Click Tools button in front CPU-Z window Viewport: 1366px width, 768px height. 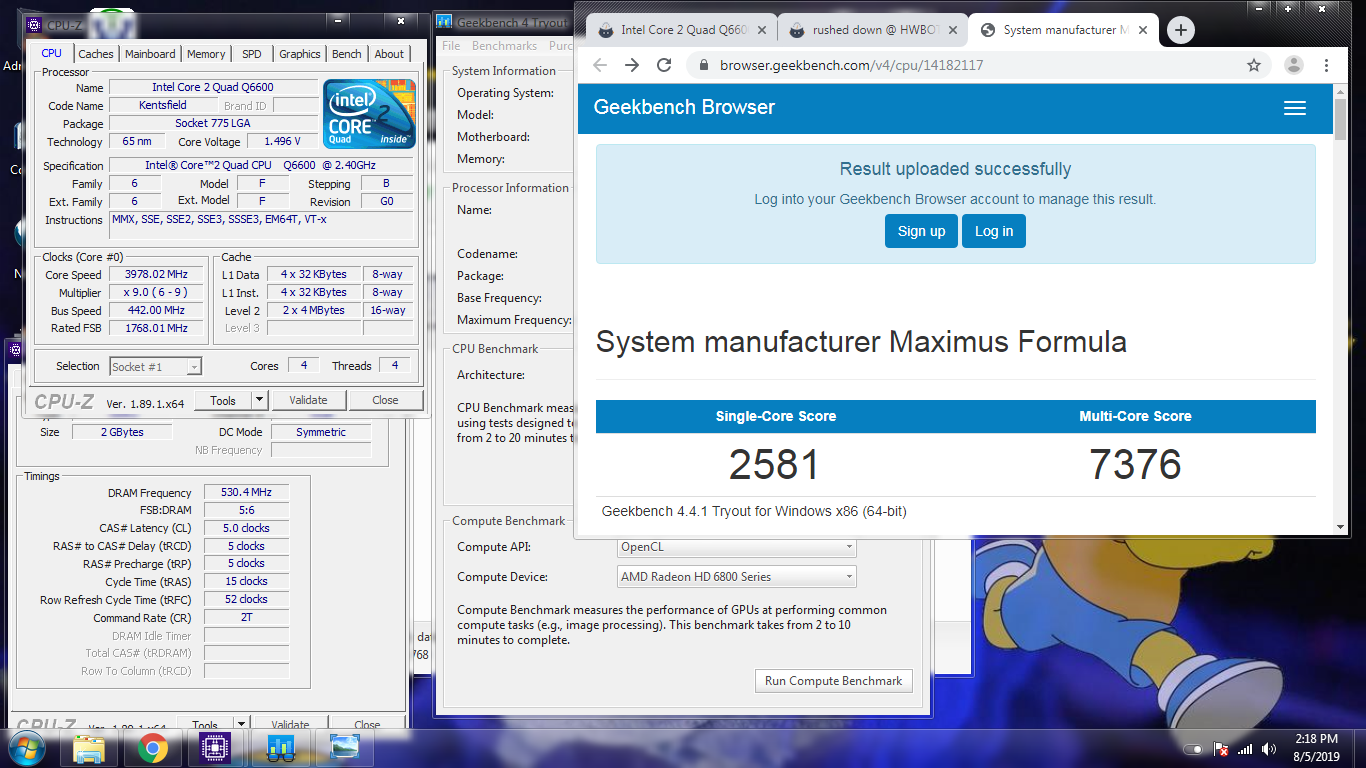pyautogui.click(x=223, y=400)
